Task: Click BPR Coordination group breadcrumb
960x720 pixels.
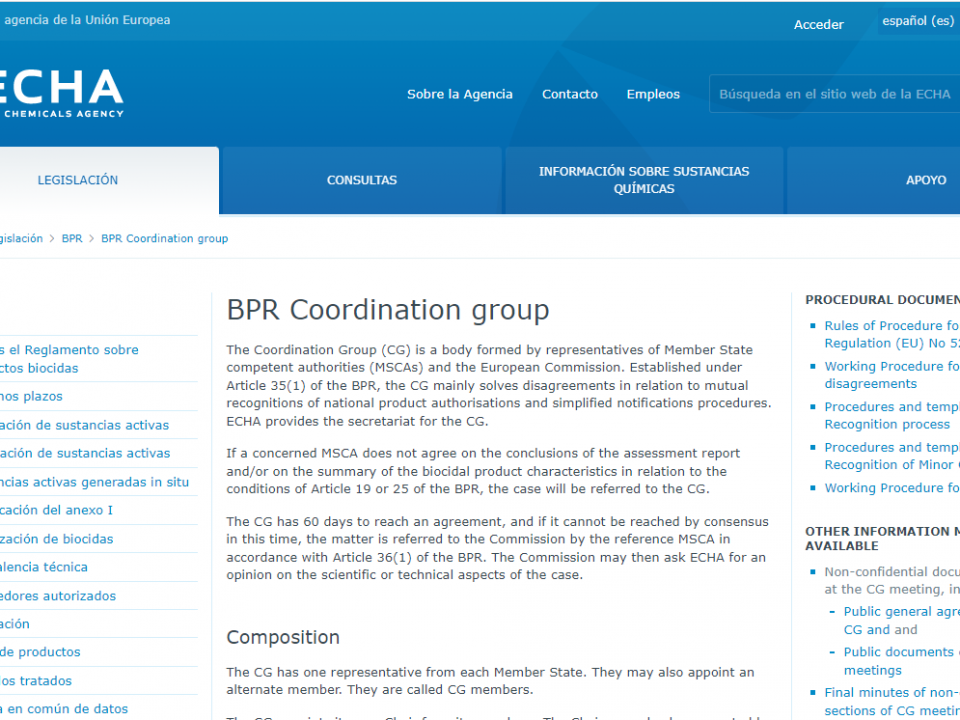Action: [x=164, y=239]
